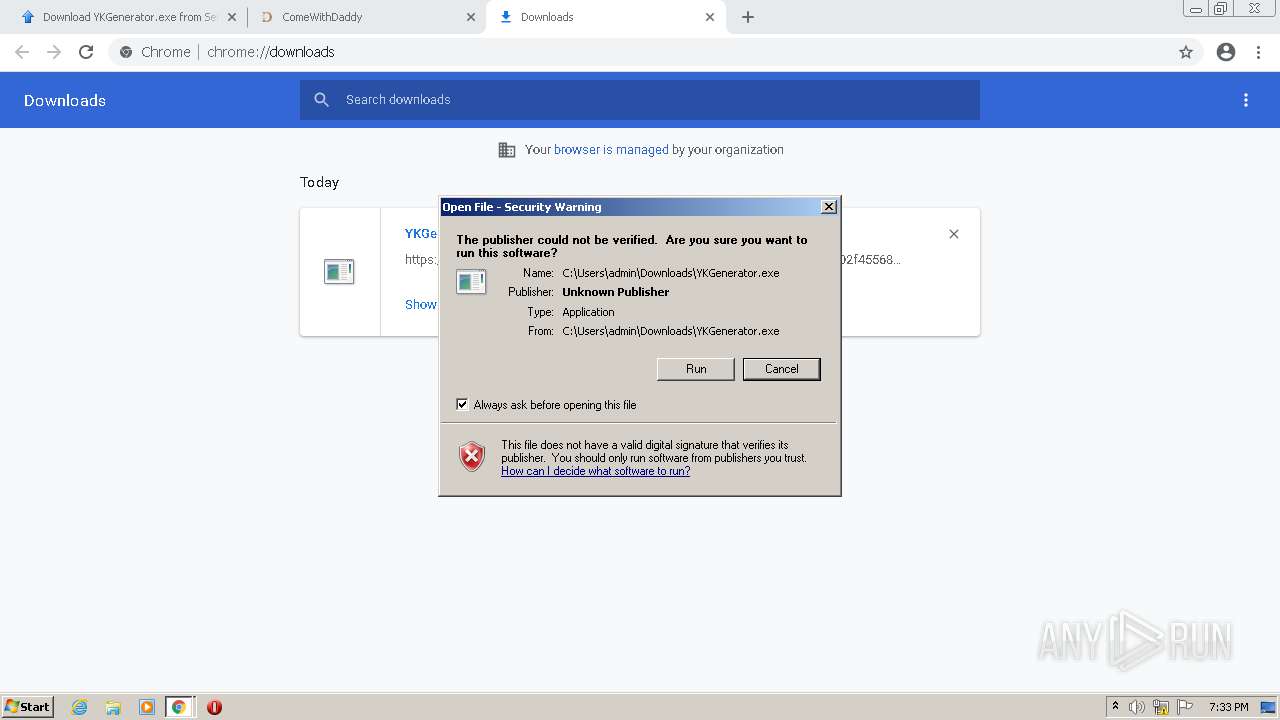Viewport: 1280px width, 720px height.
Task: Open the Chrome profile account icon
Action: tap(1226, 52)
